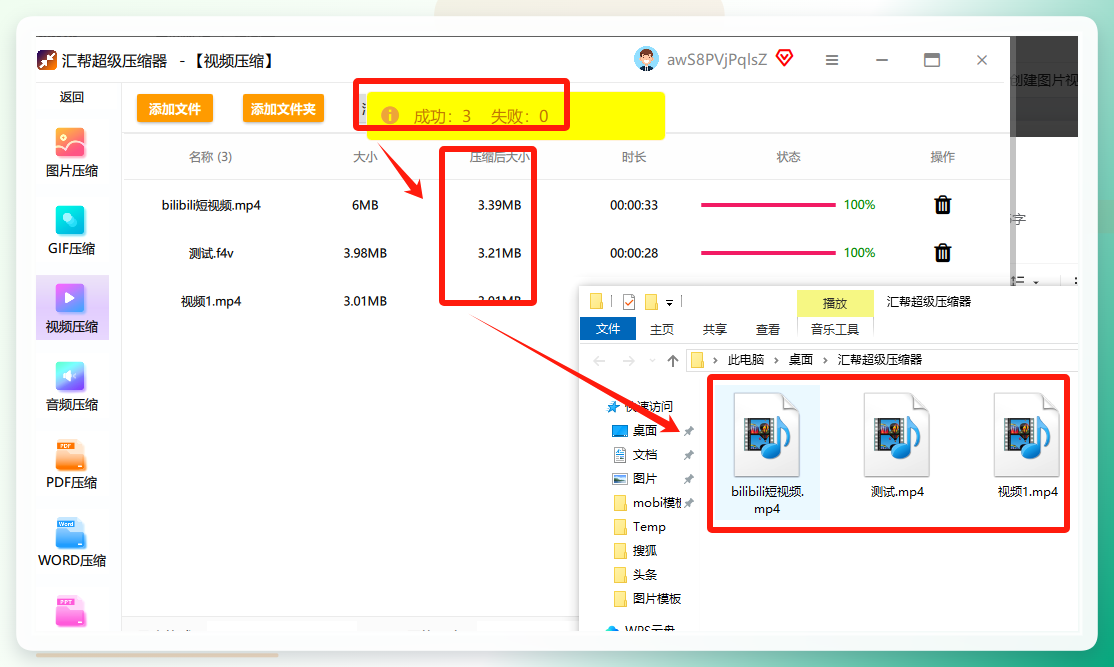
Task: Delete the bilibili短视频.mp4 row with trash icon
Action: [942, 205]
